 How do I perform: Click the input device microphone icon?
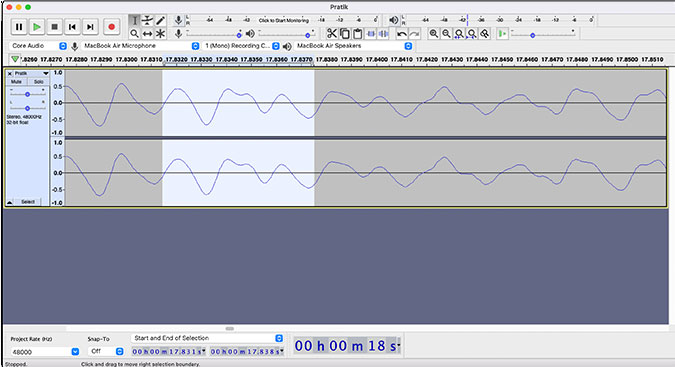[x=74, y=46]
